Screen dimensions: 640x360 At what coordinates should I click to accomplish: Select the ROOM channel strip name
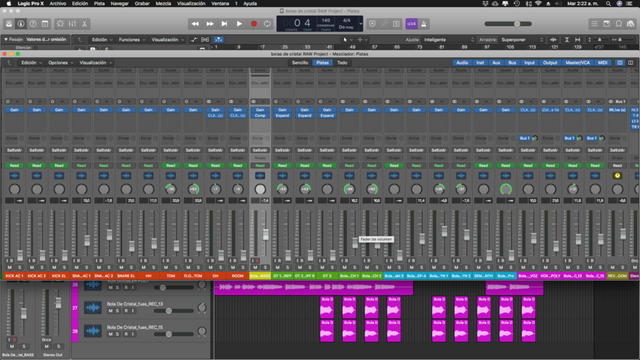point(238,276)
